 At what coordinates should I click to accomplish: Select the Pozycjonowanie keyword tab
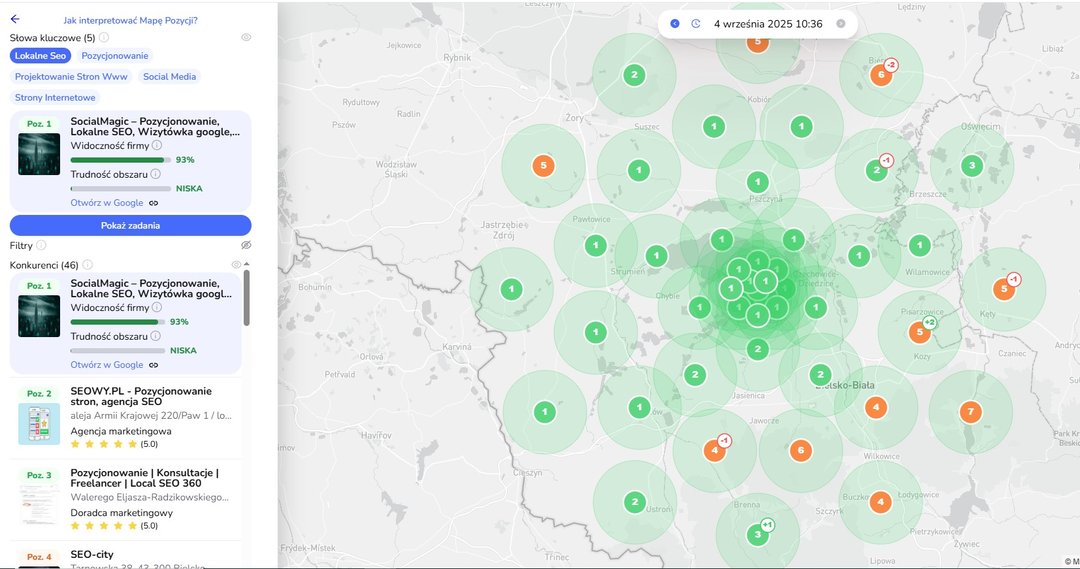coord(115,56)
